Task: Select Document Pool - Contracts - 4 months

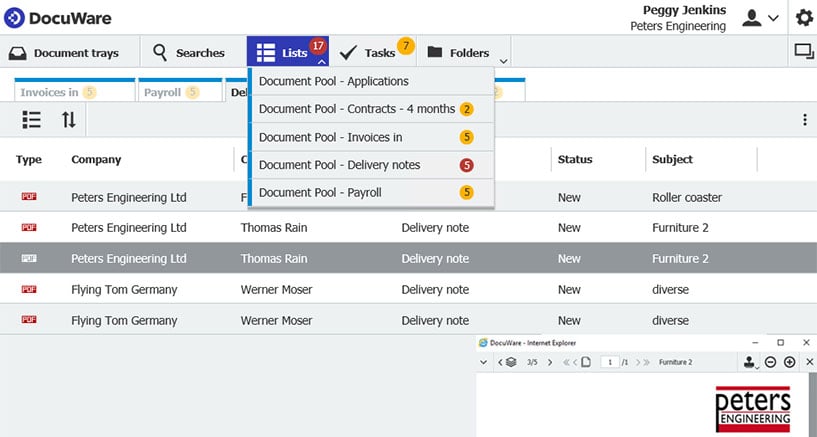Action: click(x=357, y=109)
